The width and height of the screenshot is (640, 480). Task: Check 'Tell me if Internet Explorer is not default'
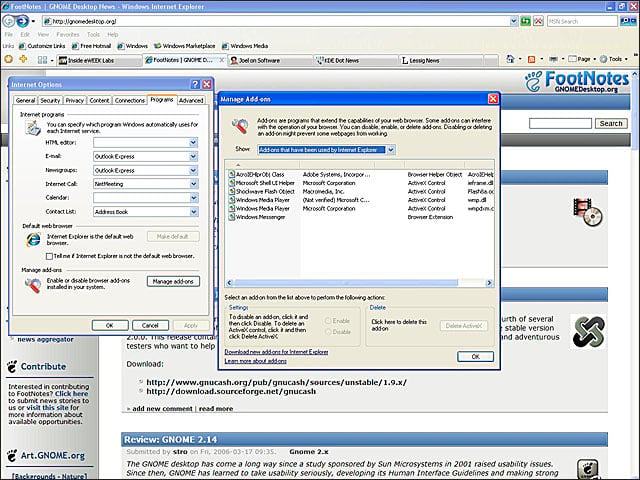click(x=49, y=256)
